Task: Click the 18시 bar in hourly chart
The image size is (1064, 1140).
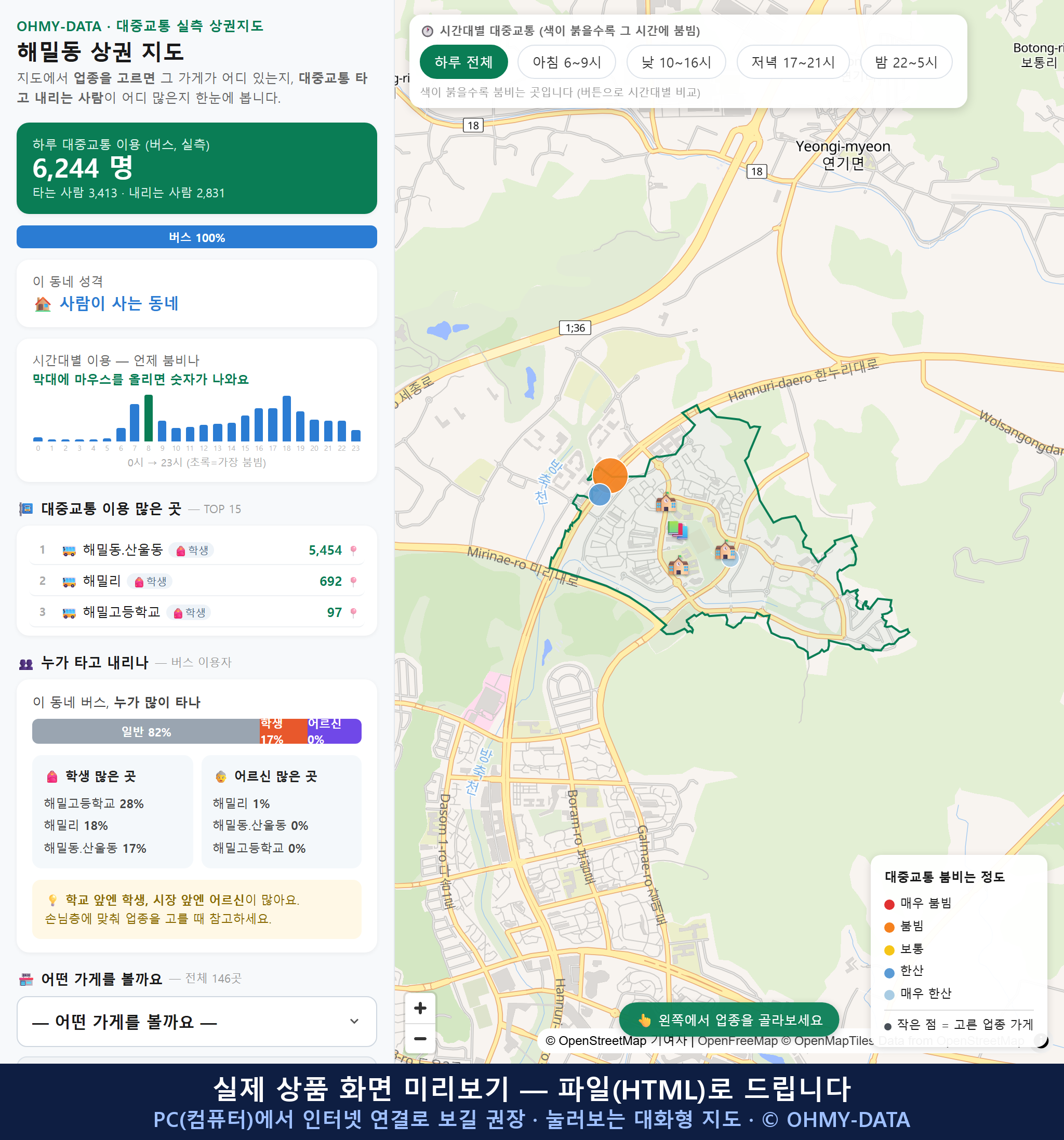Action: click(x=287, y=418)
